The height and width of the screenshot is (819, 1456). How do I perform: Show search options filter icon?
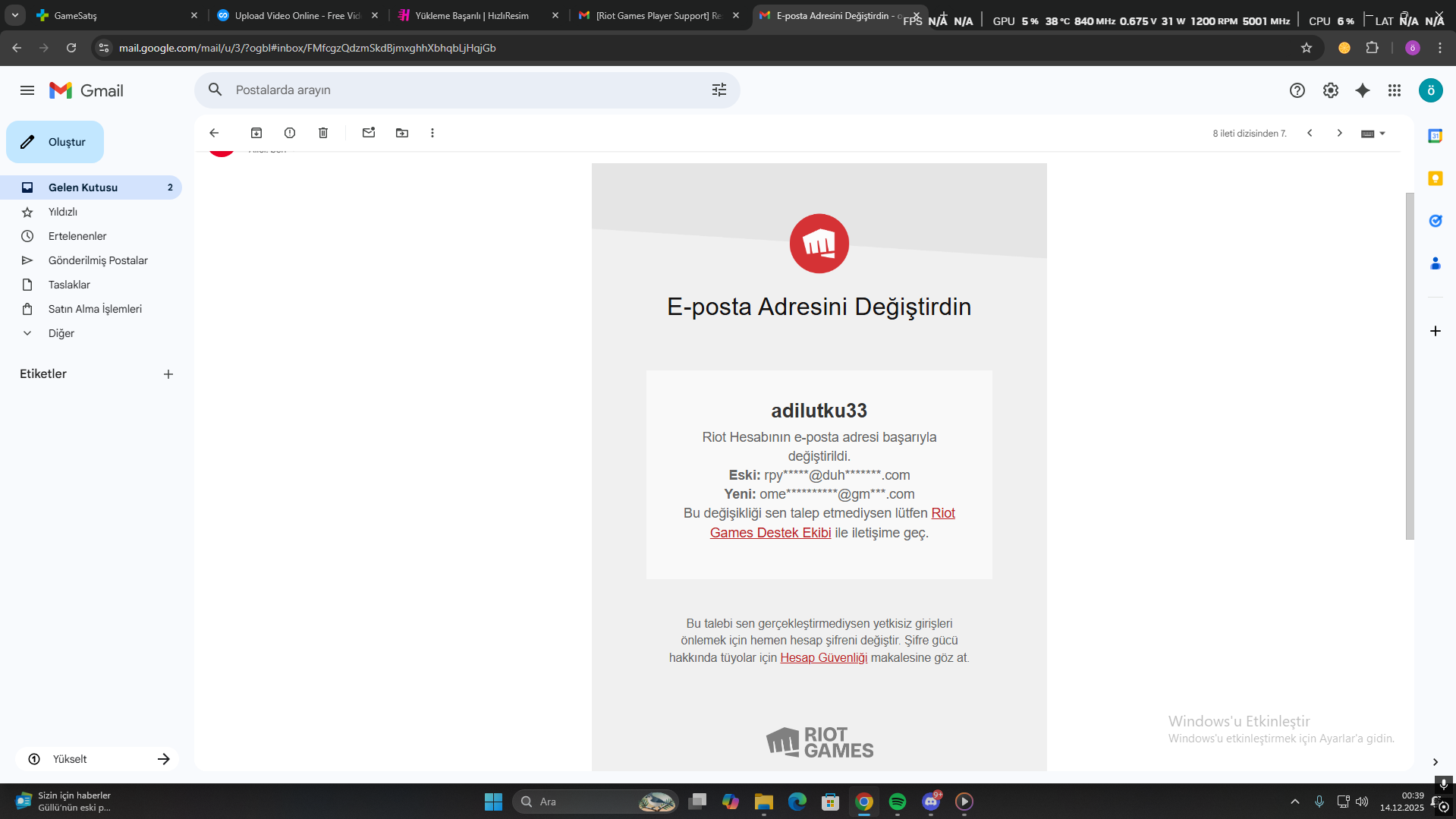[x=719, y=90]
